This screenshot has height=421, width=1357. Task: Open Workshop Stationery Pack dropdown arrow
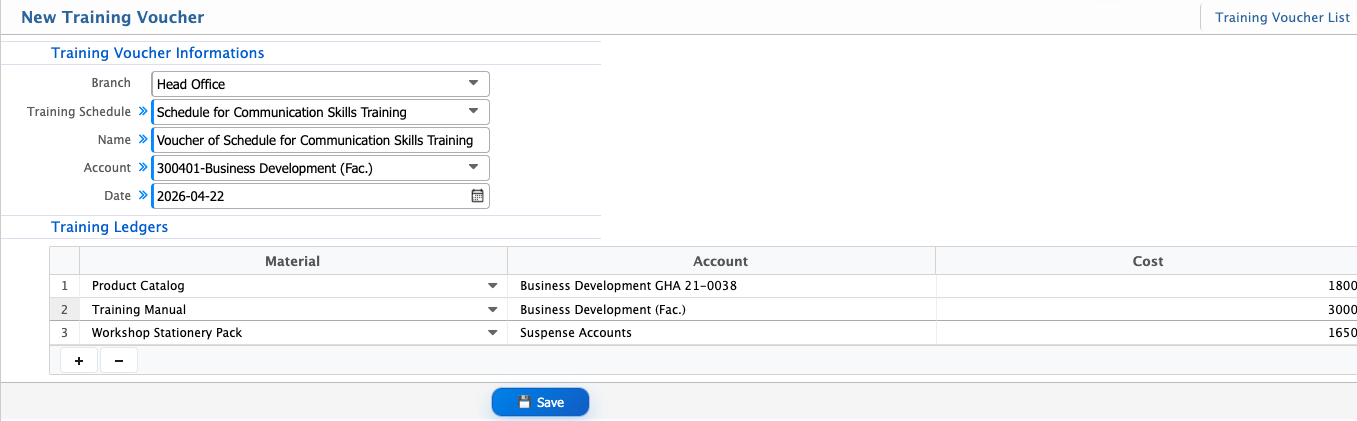point(492,333)
